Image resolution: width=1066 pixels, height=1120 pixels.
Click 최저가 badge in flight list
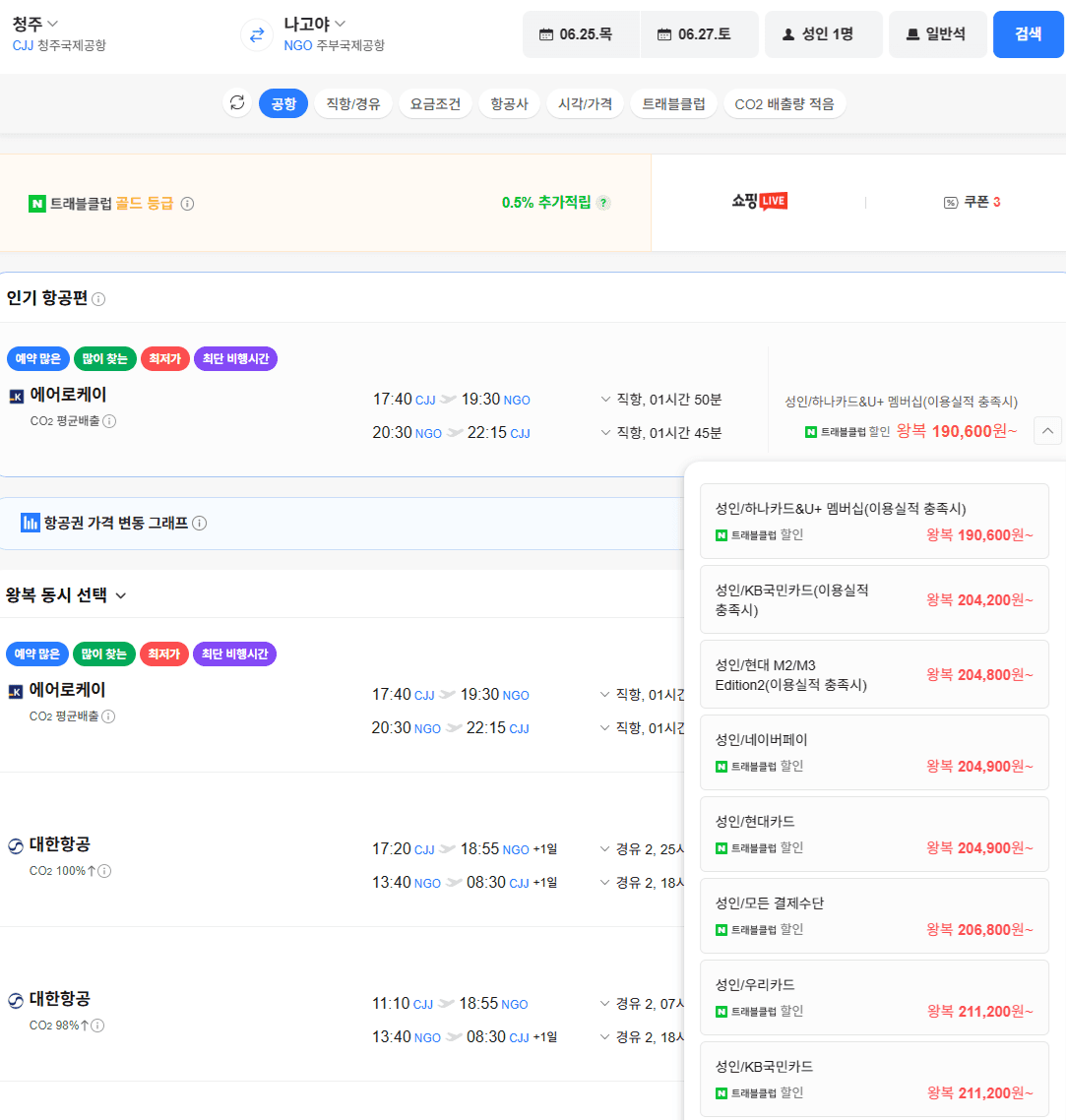[x=163, y=653]
